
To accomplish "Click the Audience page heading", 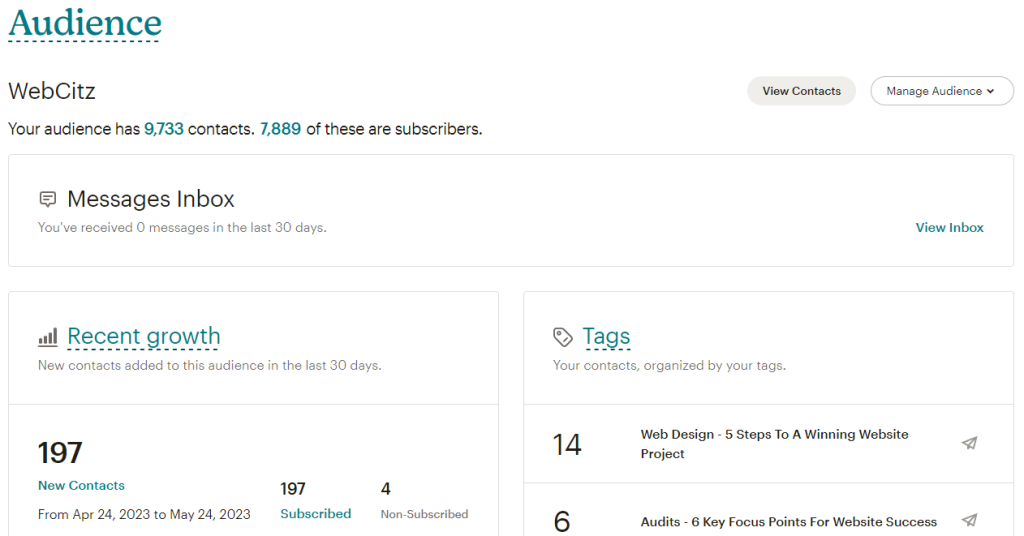I will (x=85, y=23).
